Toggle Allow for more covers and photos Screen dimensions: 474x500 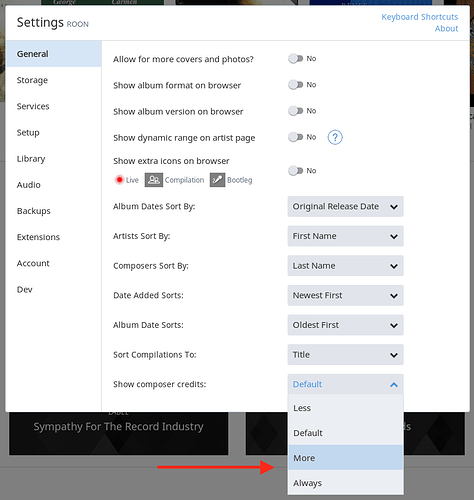point(296,59)
